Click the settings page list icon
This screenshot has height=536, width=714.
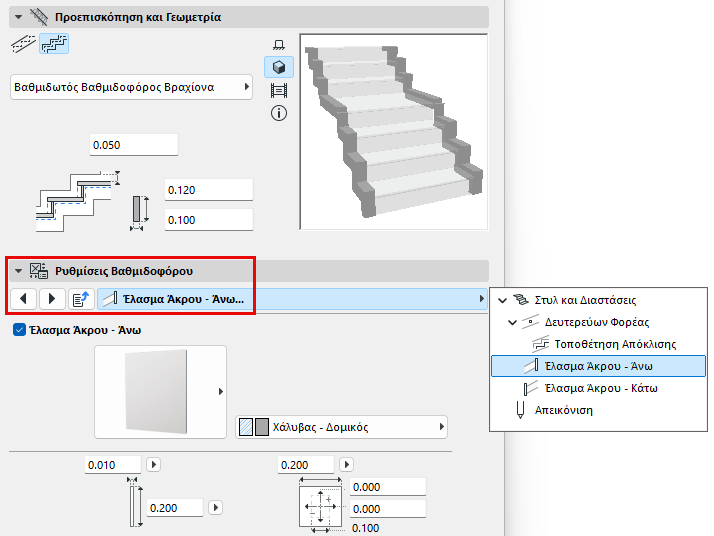(x=81, y=299)
